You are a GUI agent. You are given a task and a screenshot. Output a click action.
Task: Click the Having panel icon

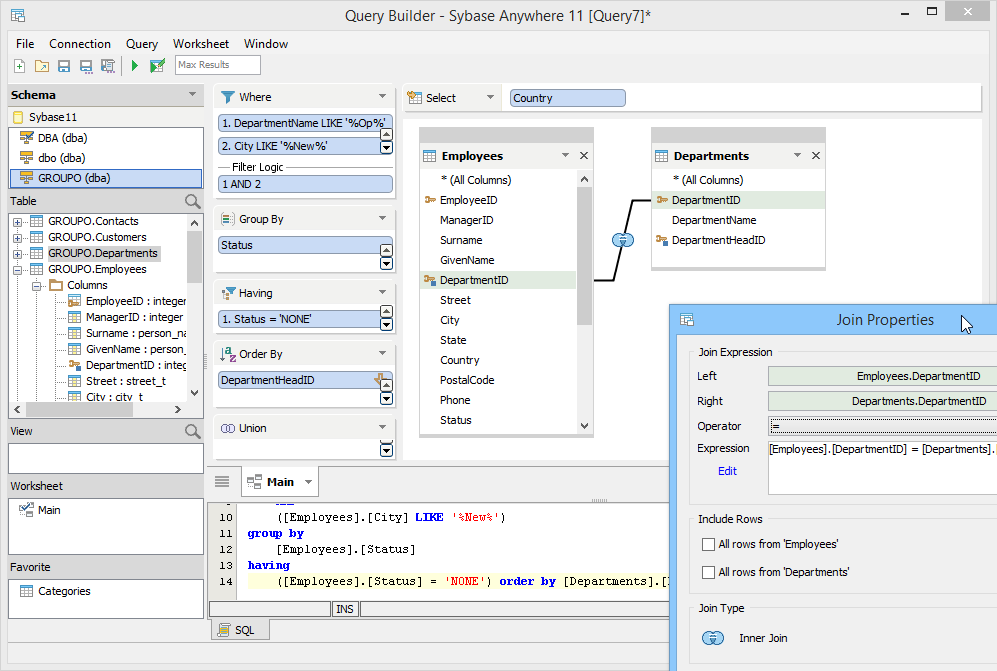(228, 293)
